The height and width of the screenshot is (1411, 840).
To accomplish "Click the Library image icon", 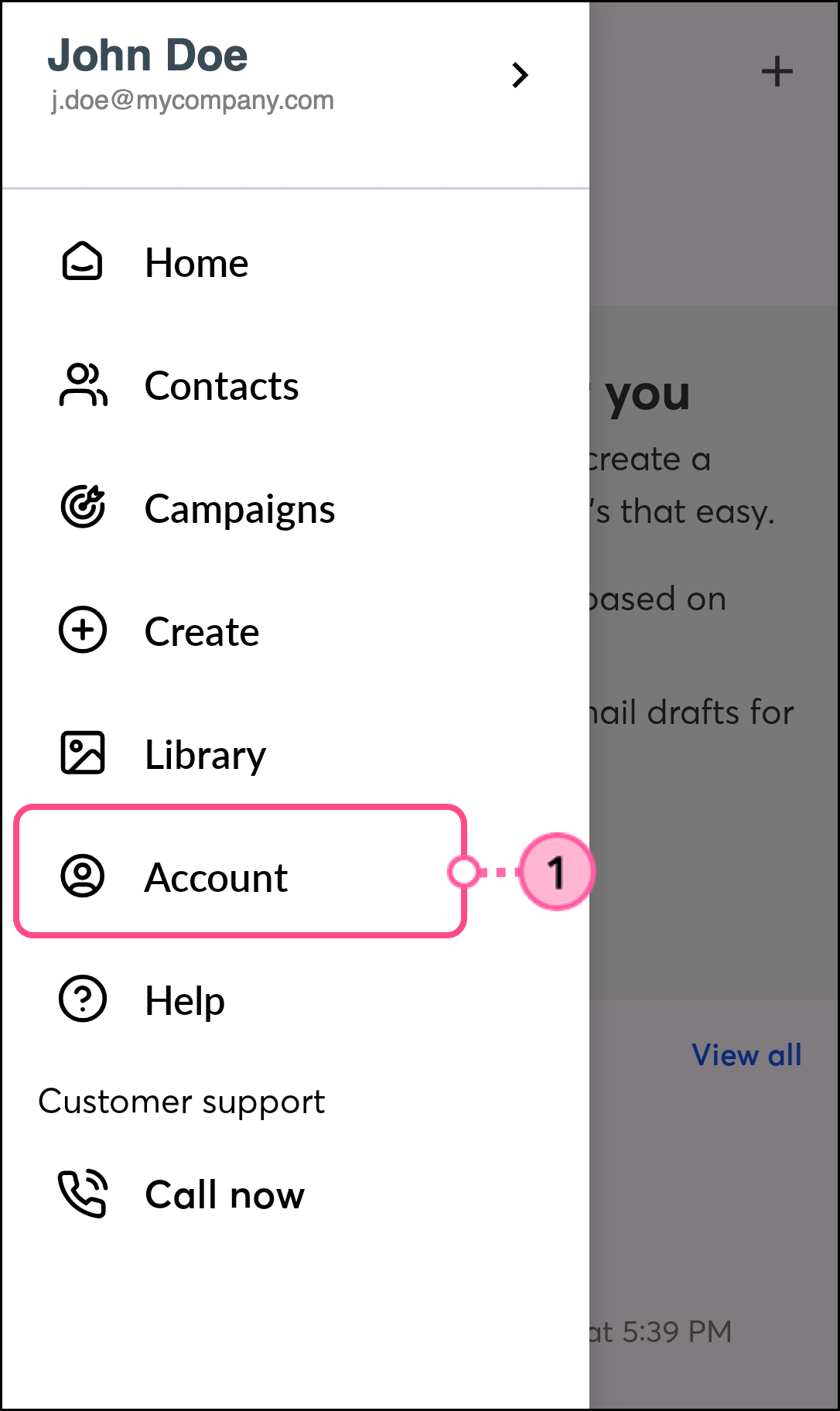I will coord(83,753).
